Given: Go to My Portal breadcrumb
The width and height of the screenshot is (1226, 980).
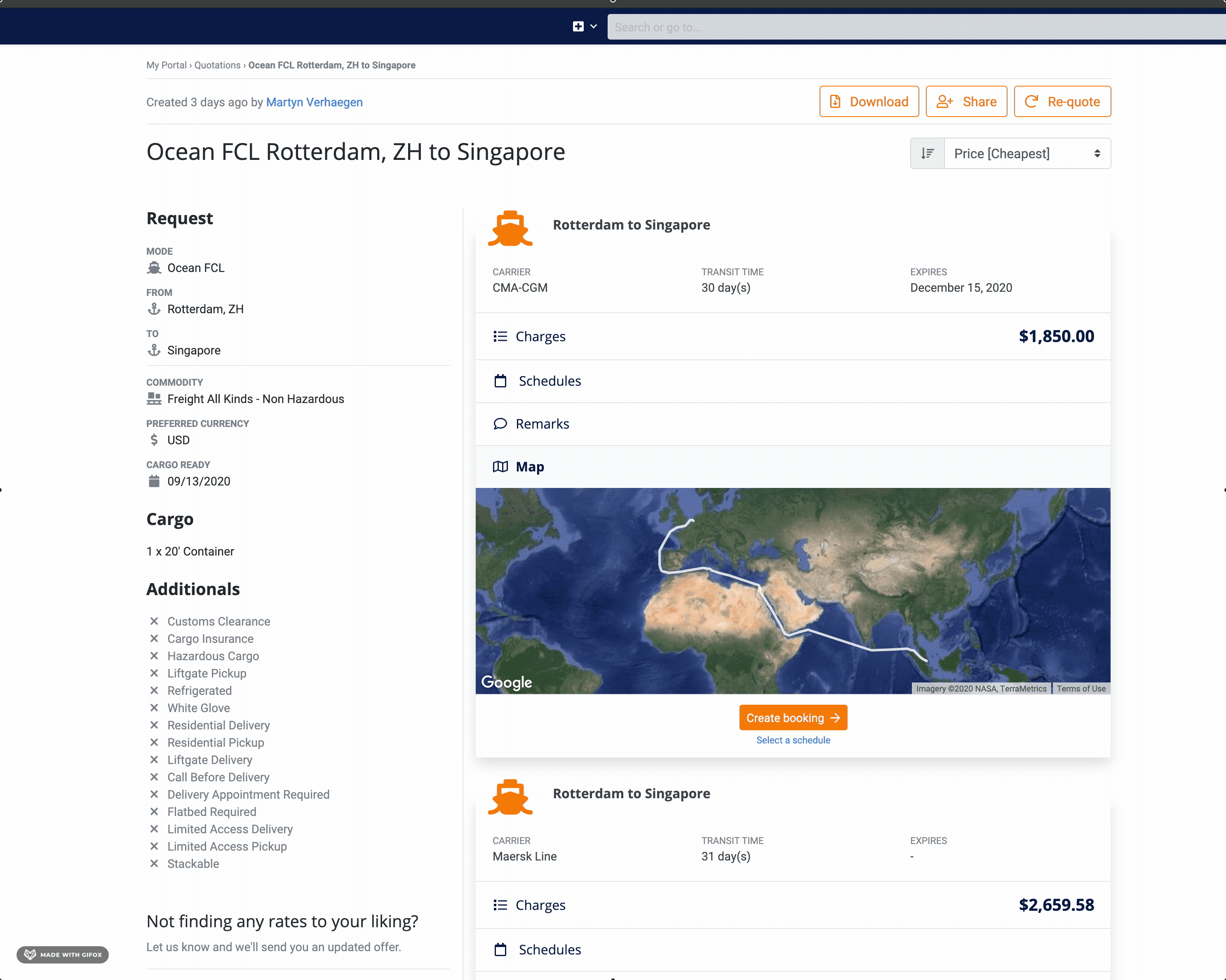Looking at the screenshot, I should [166, 66].
